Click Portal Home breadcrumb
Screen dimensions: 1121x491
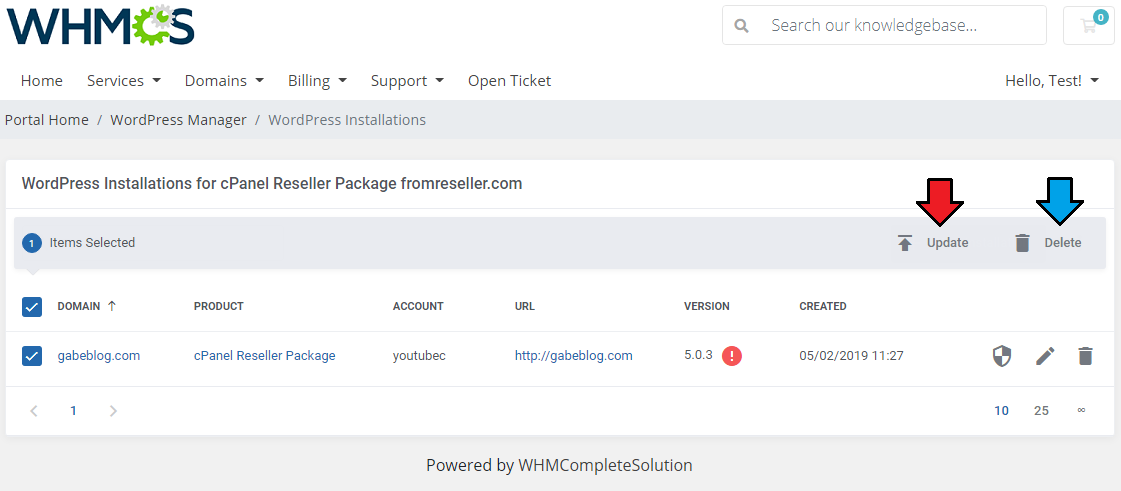click(46, 120)
